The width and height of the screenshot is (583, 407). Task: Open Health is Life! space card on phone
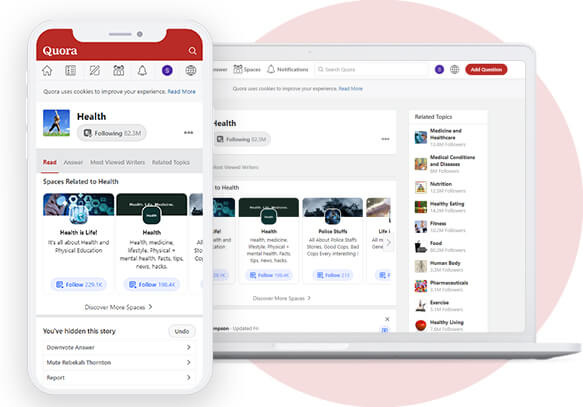point(78,242)
